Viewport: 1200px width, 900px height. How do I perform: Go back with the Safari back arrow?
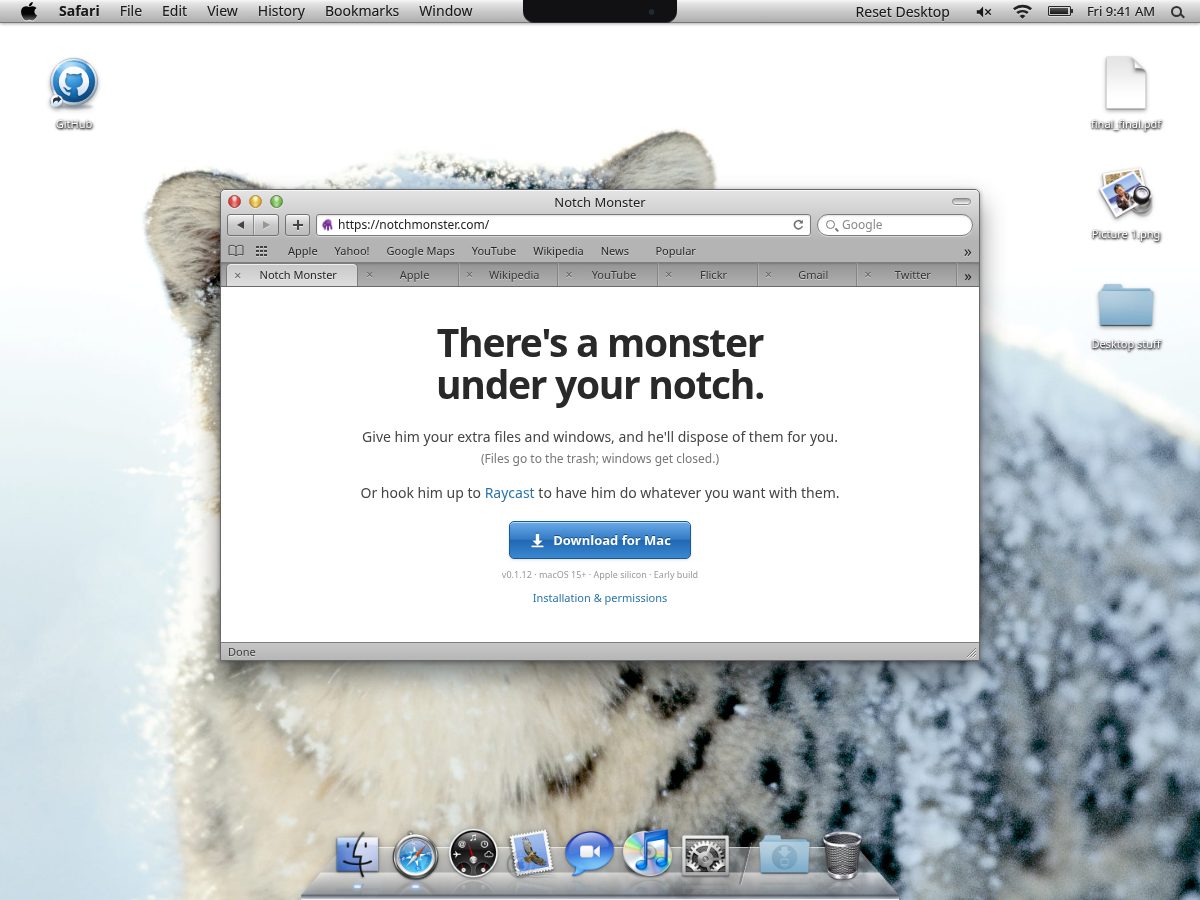point(240,225)
